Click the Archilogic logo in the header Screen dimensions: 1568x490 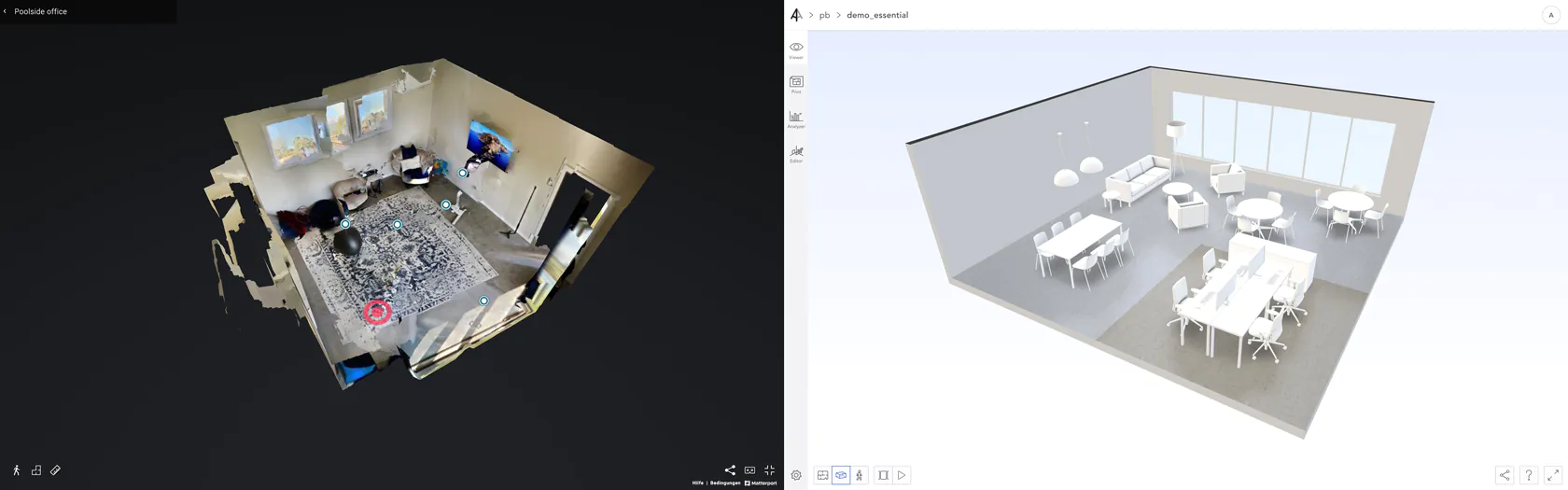tap(796, 15)
